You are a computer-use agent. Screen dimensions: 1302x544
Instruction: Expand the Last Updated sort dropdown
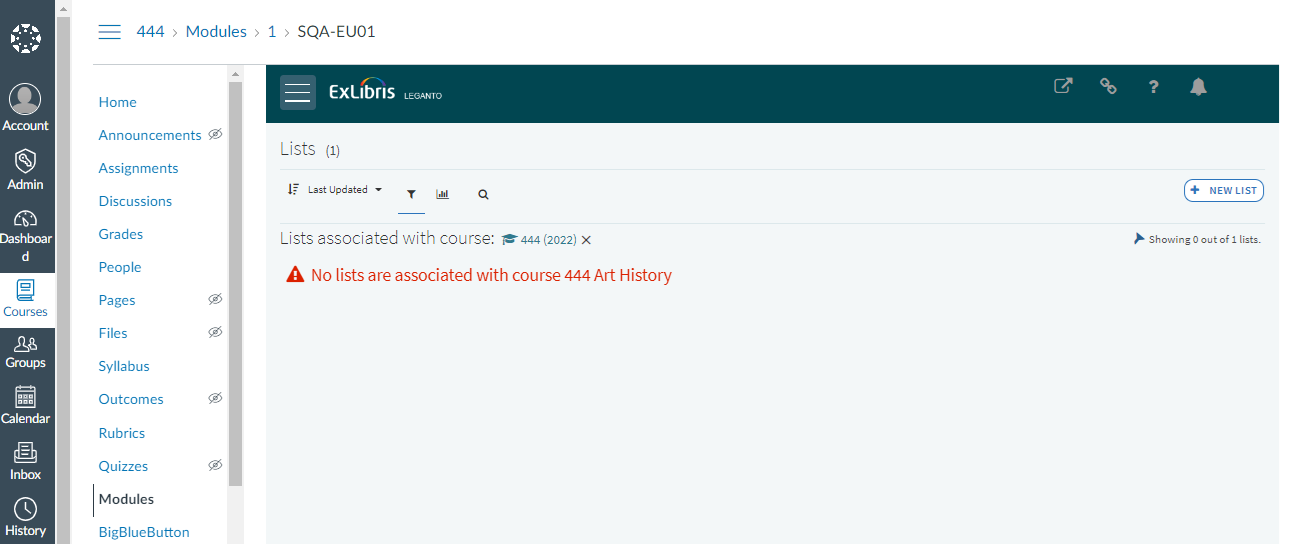(x=345, y=189)
